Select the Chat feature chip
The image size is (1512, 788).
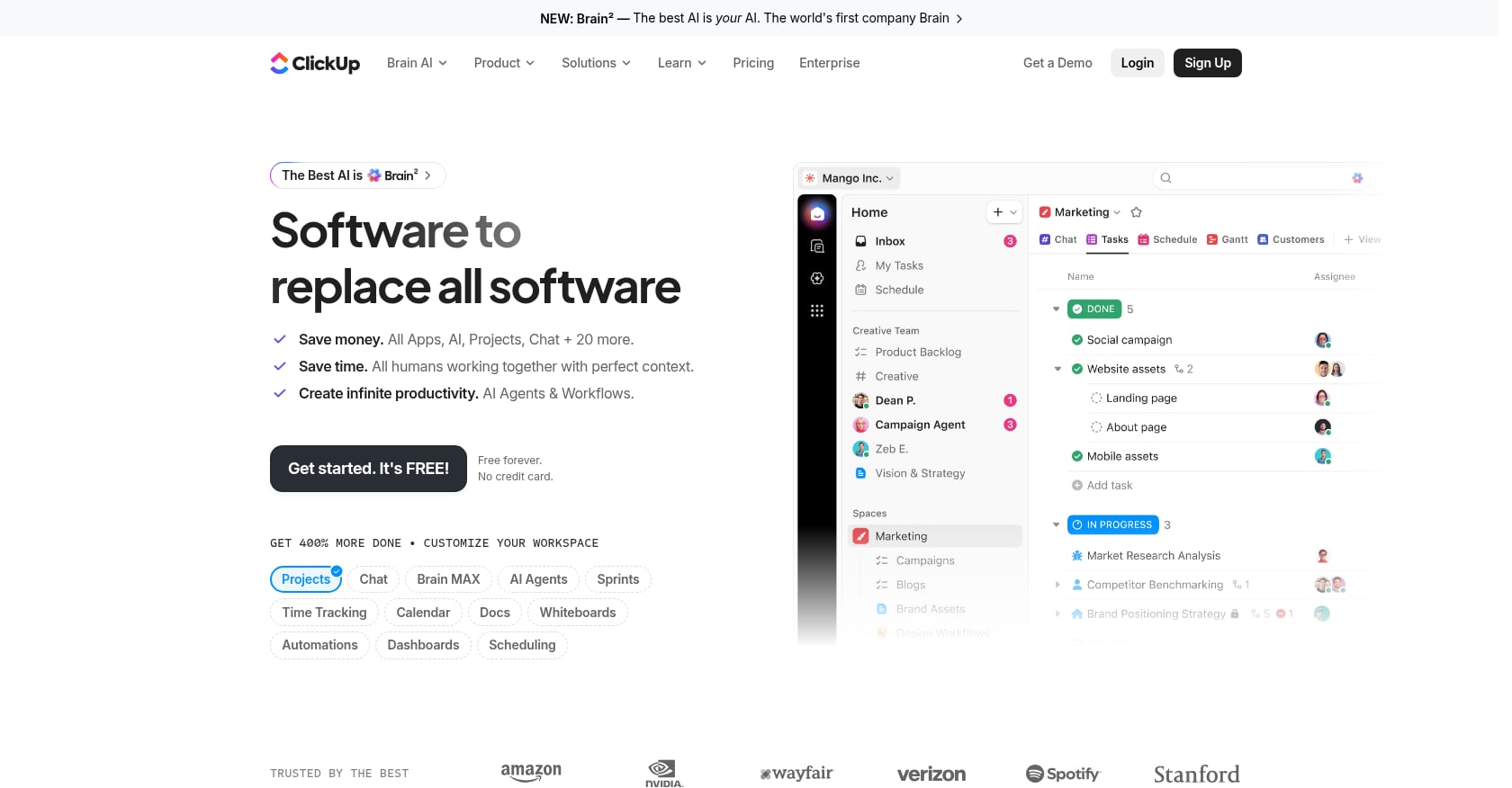click(x=373, y=579)
